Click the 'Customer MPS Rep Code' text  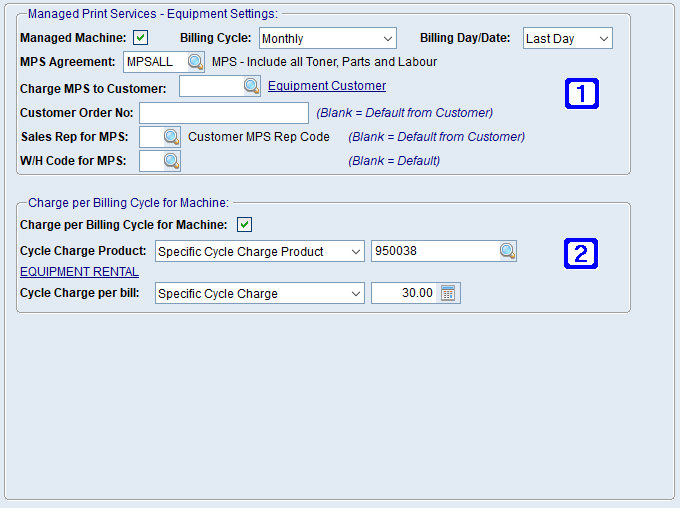(259, 137)
